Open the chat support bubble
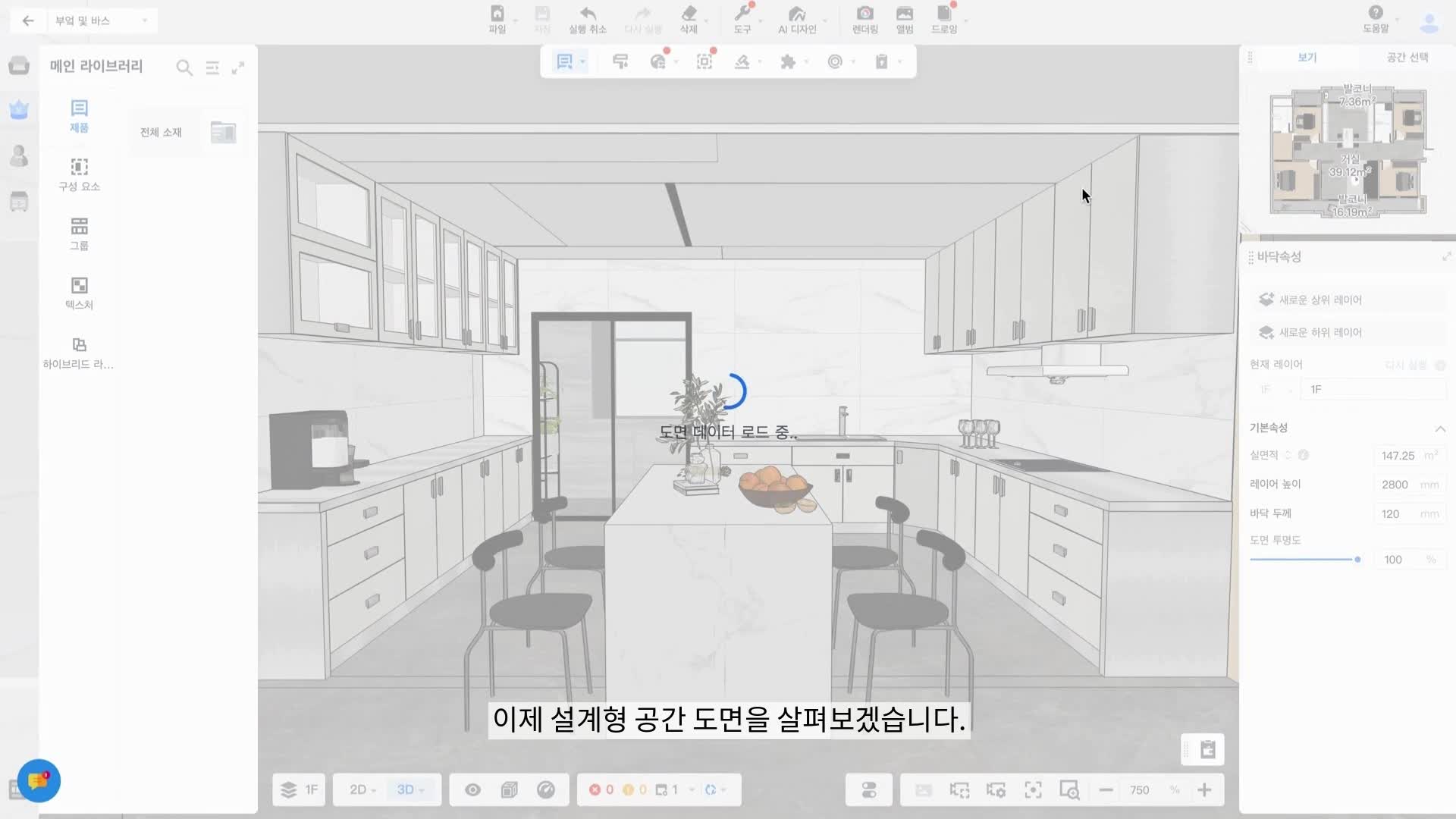 (39, 780)
